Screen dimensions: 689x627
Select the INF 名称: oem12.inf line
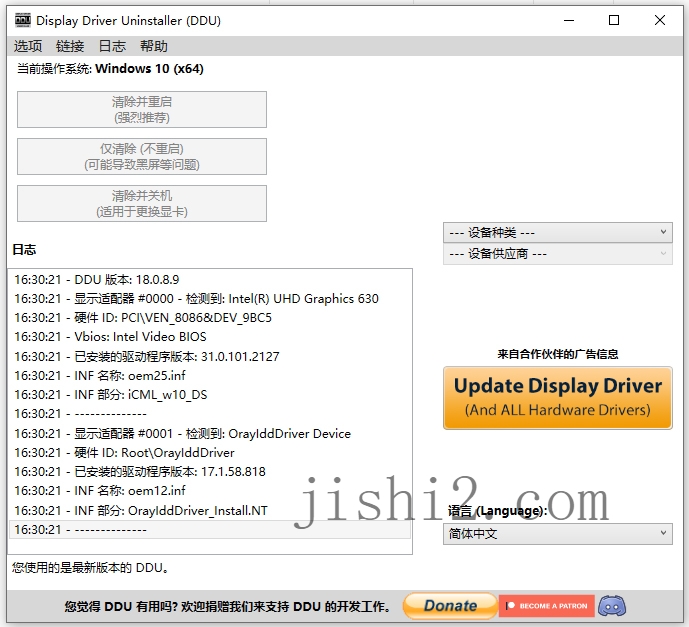210,491
